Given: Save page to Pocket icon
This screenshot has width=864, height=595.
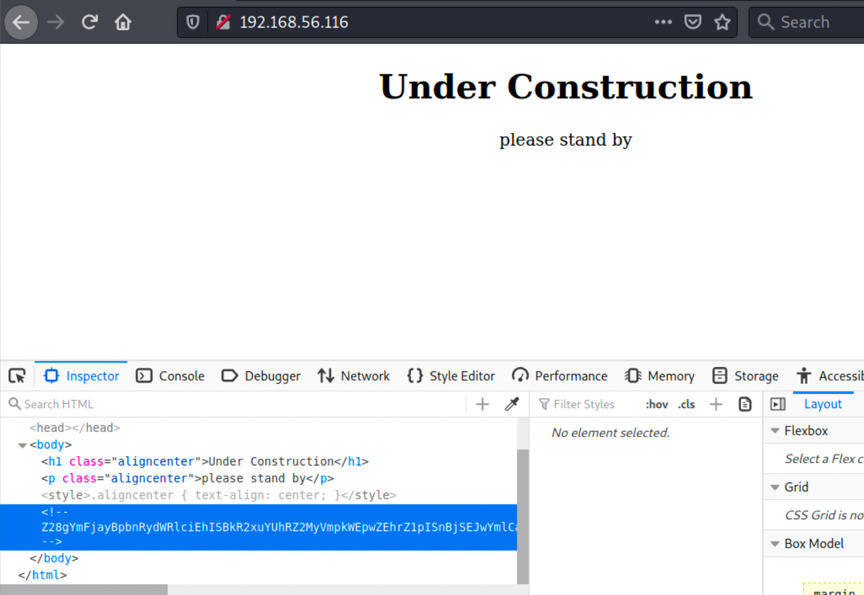Looking at the screenshot, I should 692,22.
